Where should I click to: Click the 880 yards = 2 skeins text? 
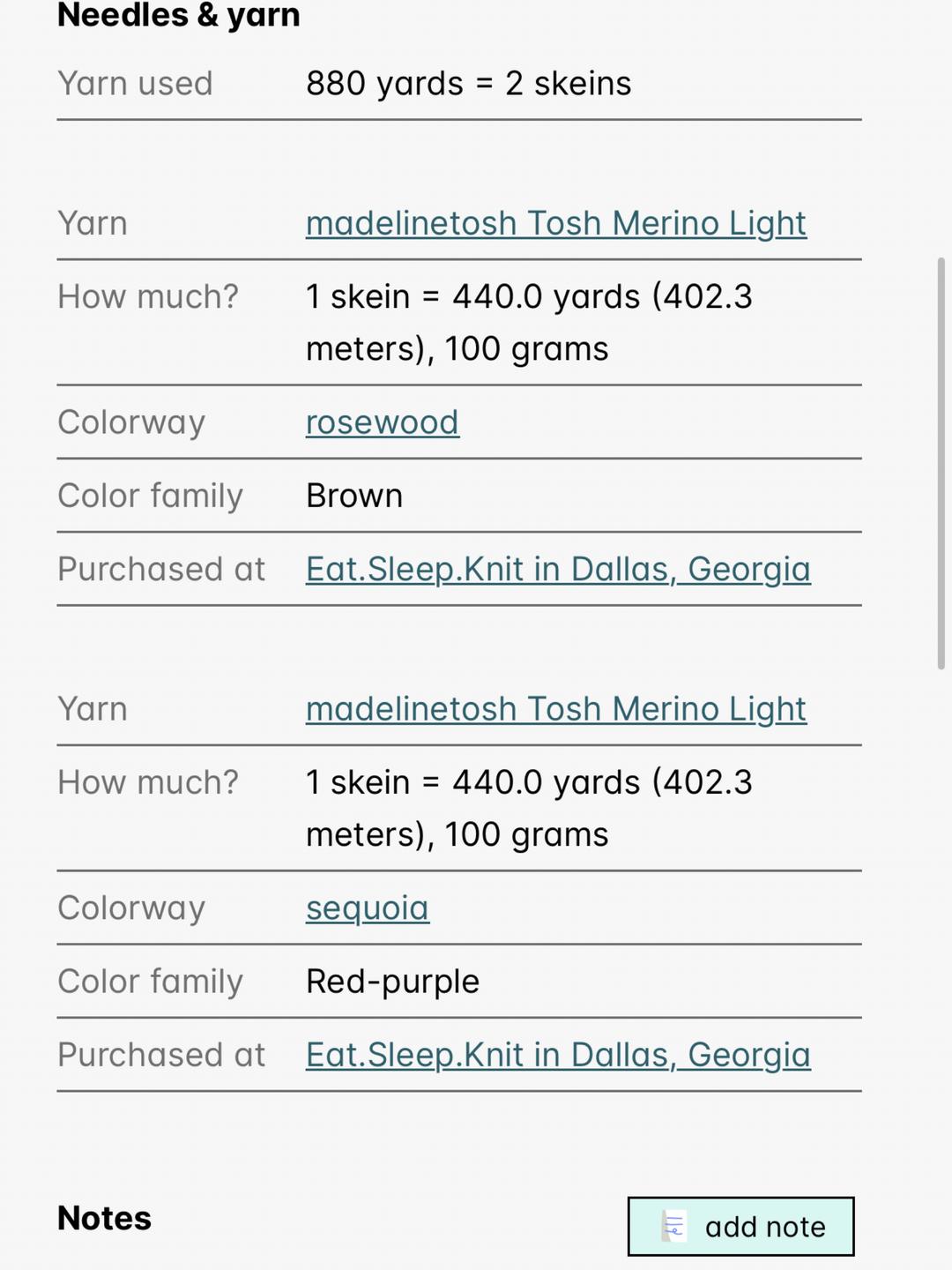469,84
